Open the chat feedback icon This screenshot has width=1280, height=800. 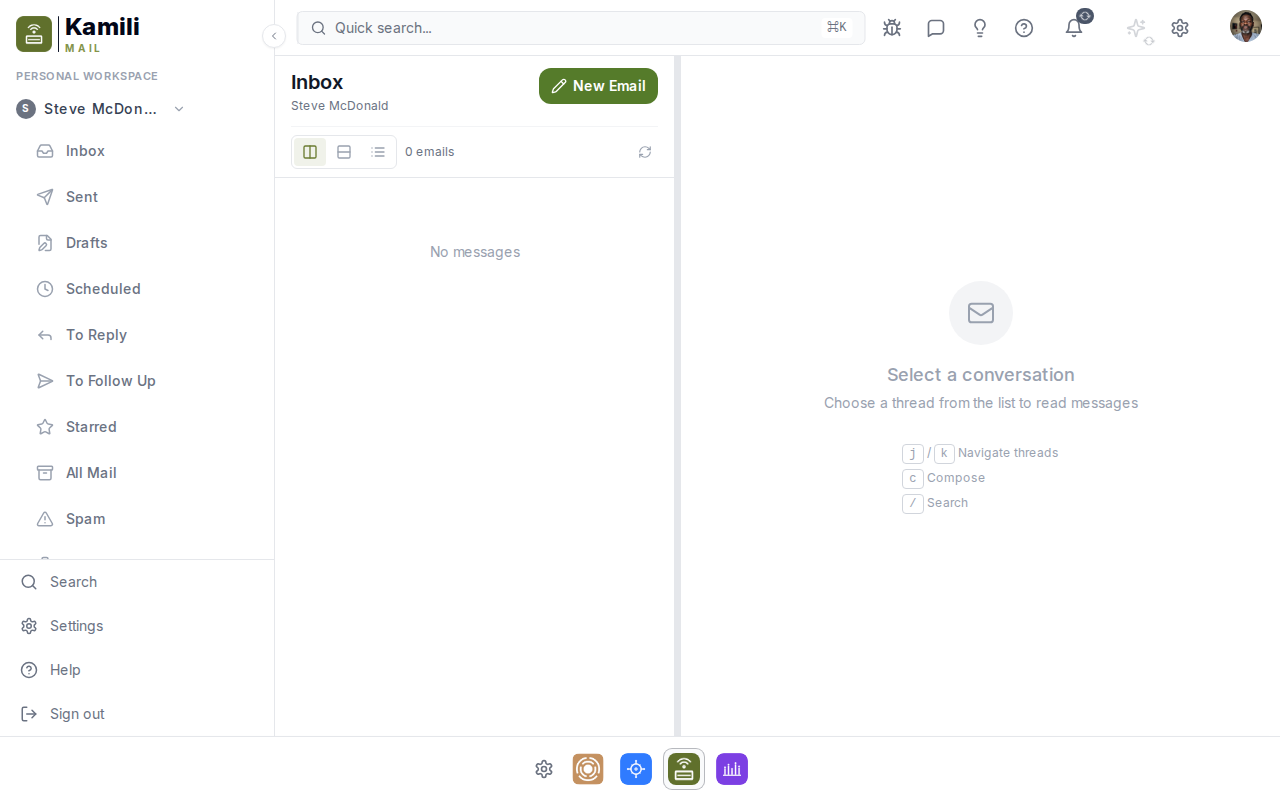point(936,28)
